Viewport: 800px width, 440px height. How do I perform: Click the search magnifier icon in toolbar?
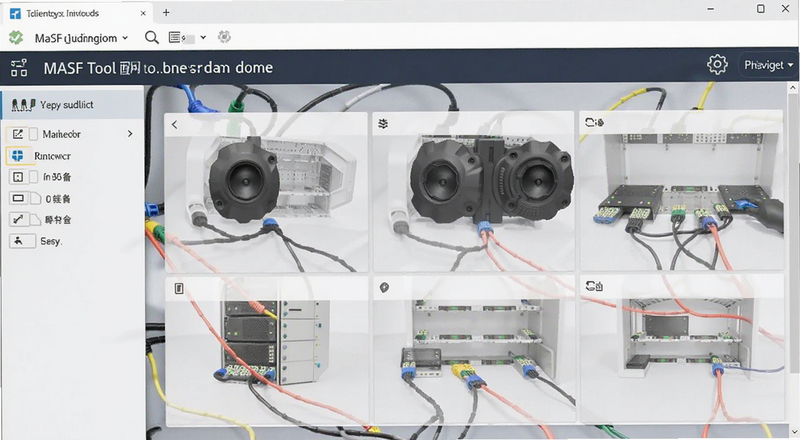[x=152, y=37]
